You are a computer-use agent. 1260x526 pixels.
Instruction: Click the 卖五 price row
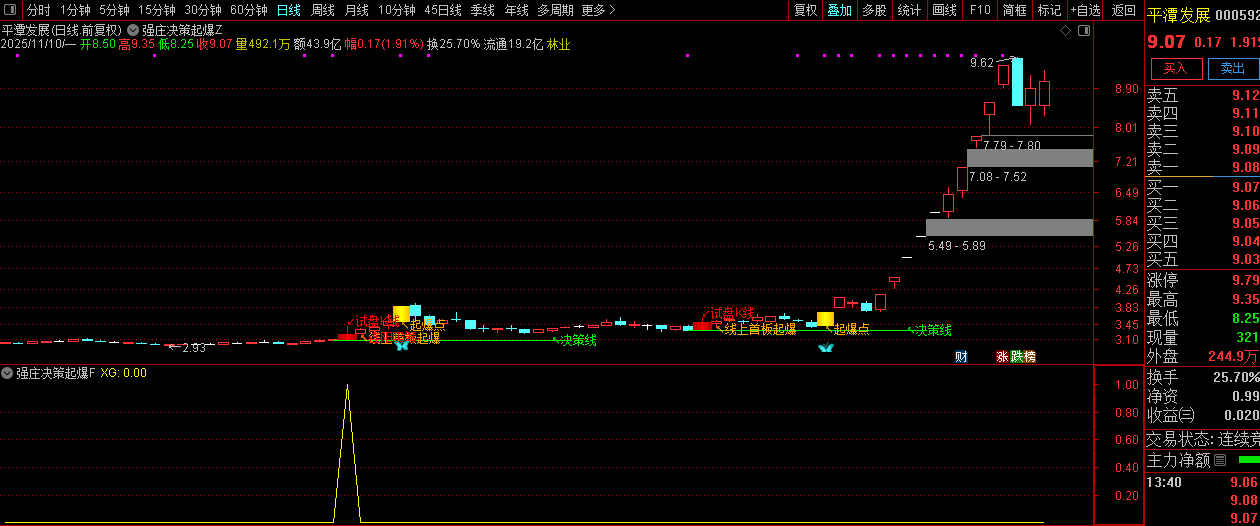(1202, 96)
